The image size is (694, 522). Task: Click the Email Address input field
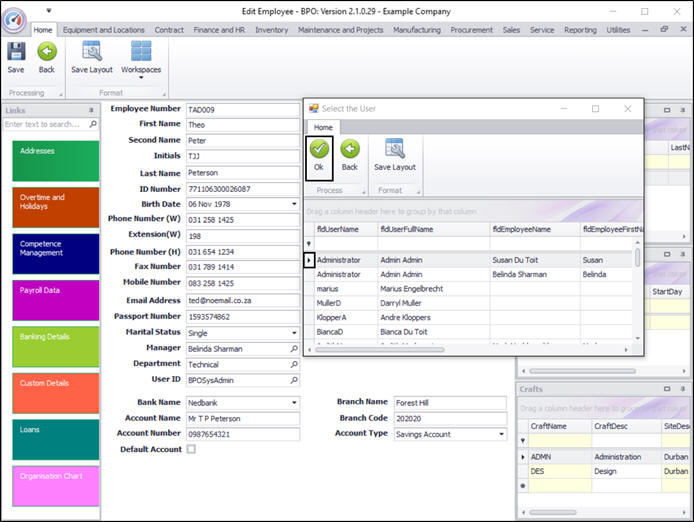click(x=243, y=301)
